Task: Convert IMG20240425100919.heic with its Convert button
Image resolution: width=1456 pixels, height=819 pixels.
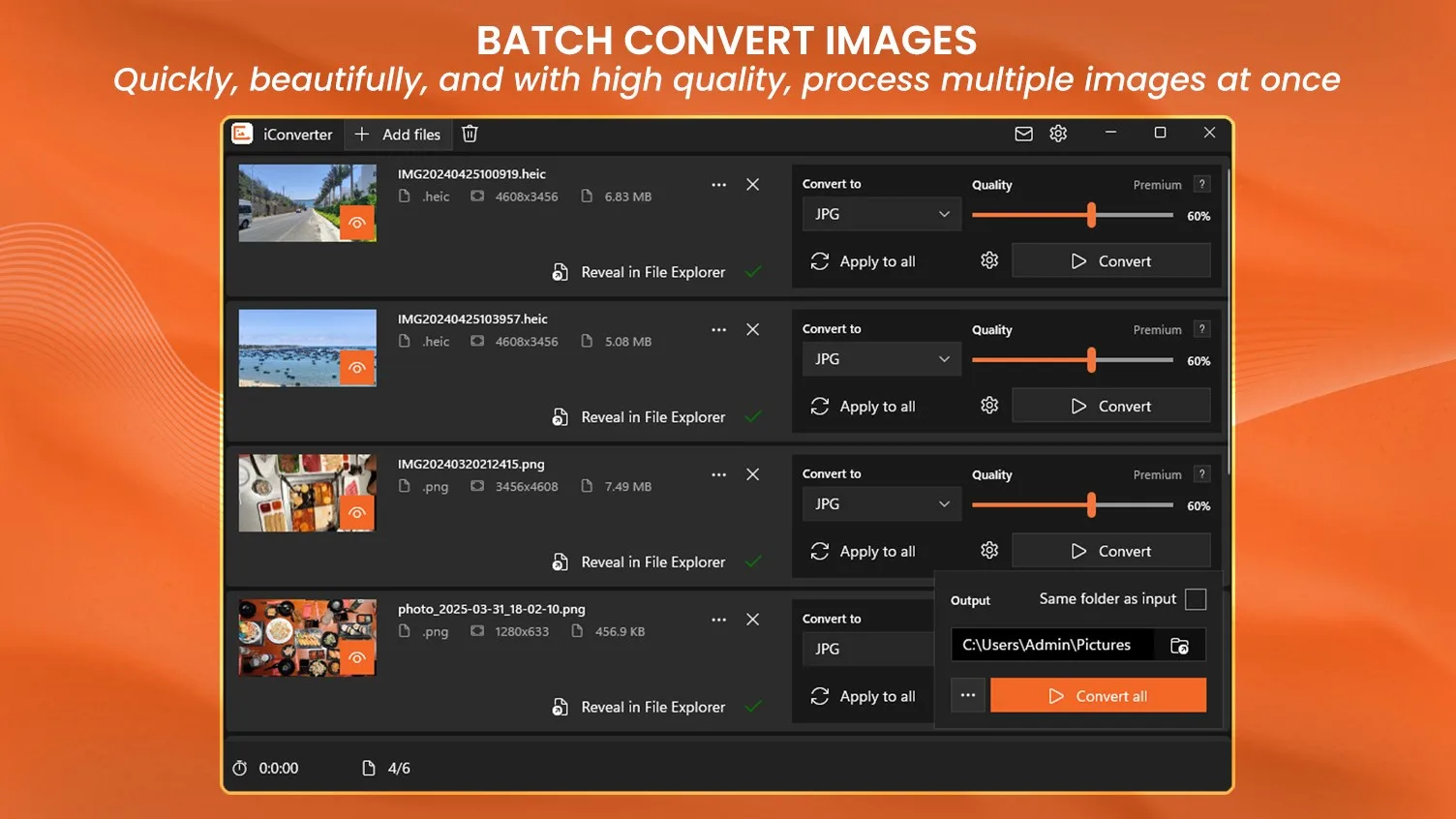Action: point(1111,261)
